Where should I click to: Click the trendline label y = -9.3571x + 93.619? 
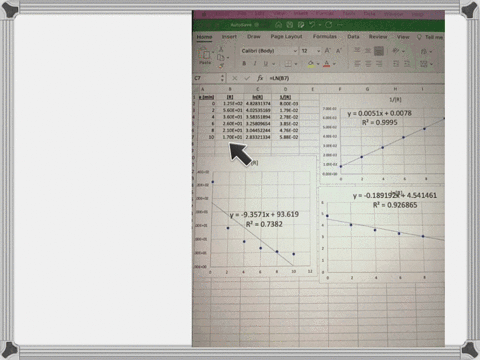(264, 214)
